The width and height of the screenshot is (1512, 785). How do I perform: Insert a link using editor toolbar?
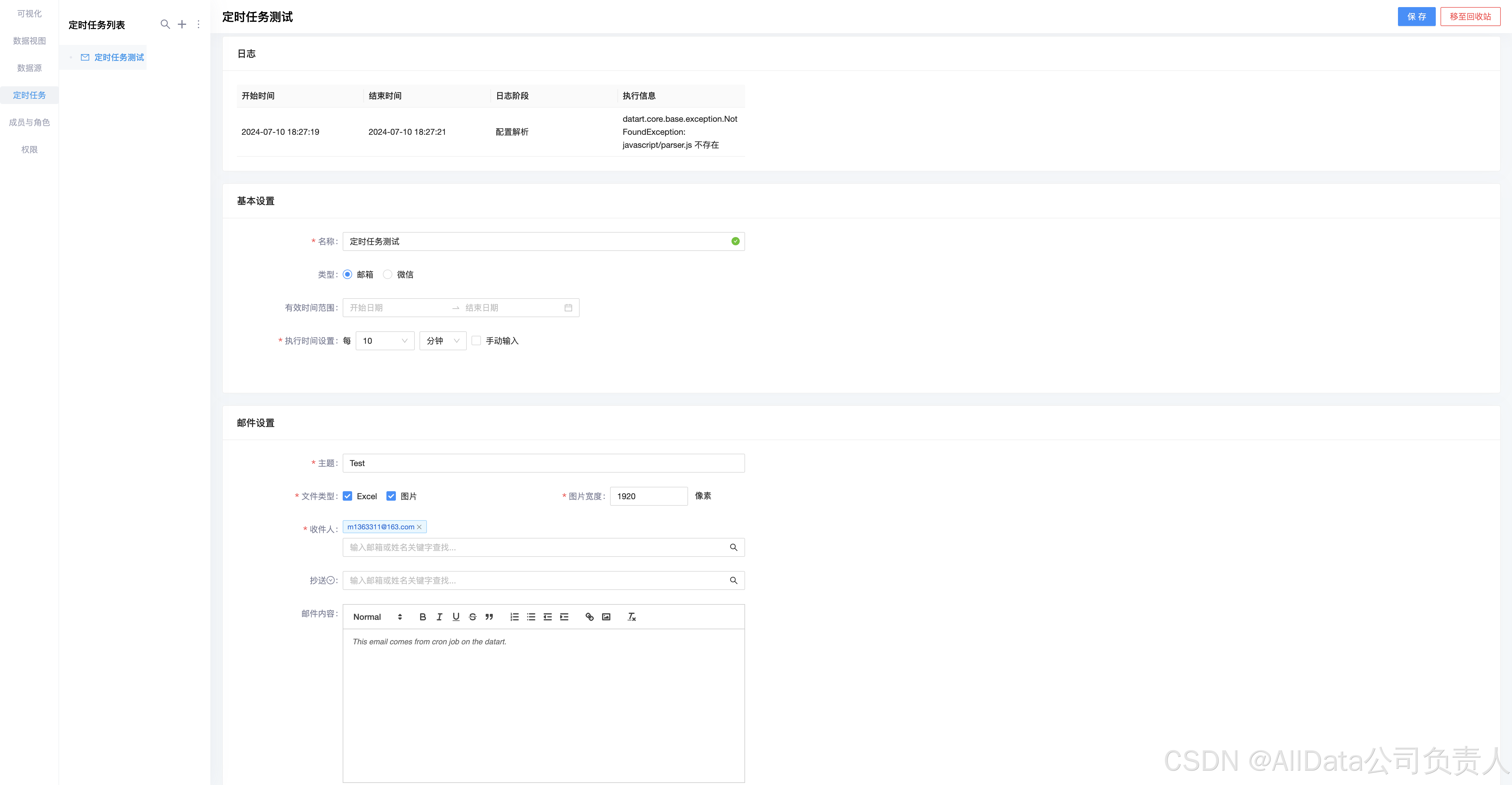(589, 617)
